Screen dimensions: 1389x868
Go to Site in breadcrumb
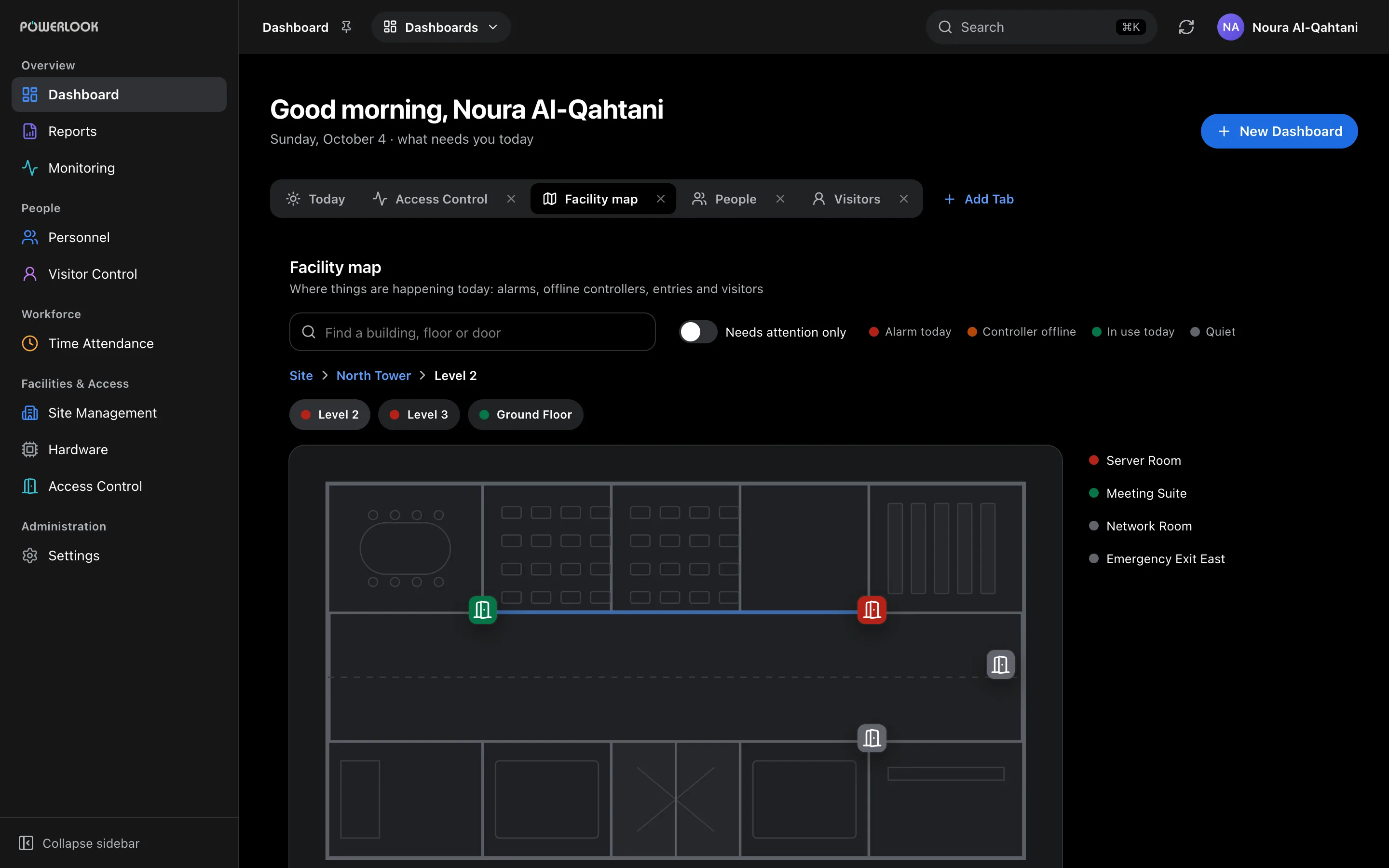click(301, 376)
